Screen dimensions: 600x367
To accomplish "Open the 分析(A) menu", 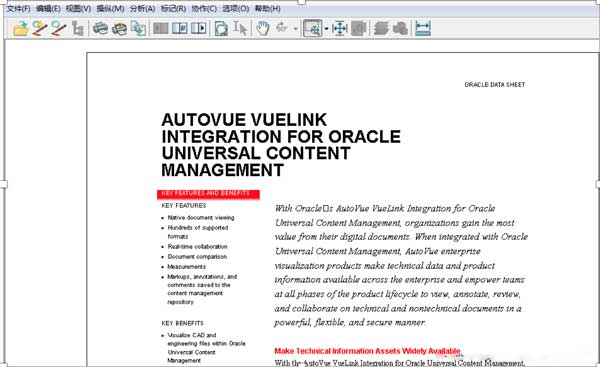I will coord(142,8).
